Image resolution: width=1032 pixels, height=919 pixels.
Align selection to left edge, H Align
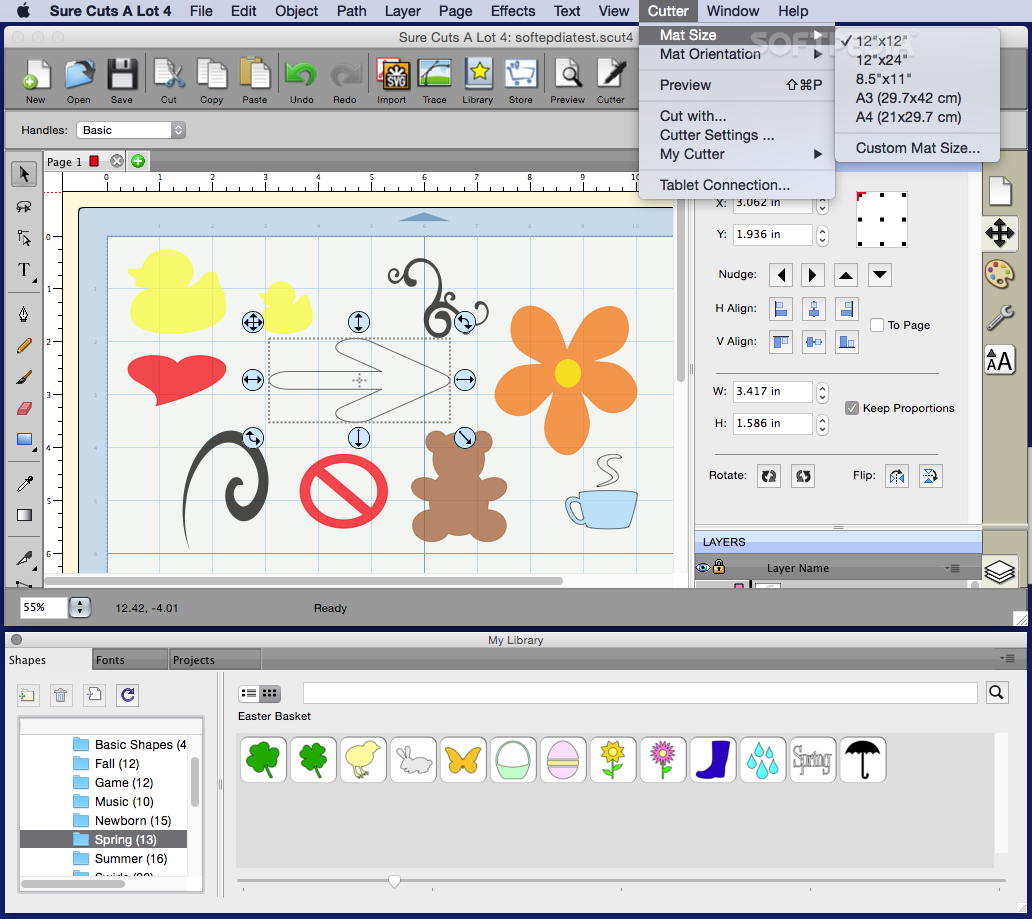[781, 309]
